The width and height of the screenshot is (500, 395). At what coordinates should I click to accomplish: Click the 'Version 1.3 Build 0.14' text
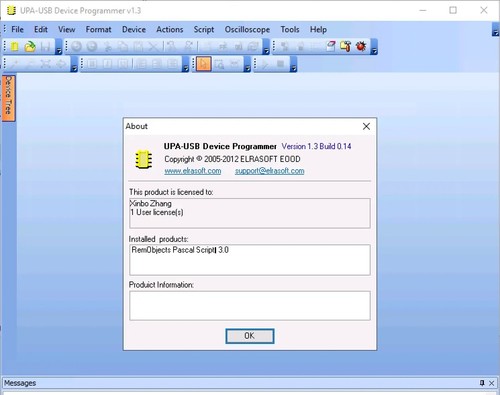316,146
